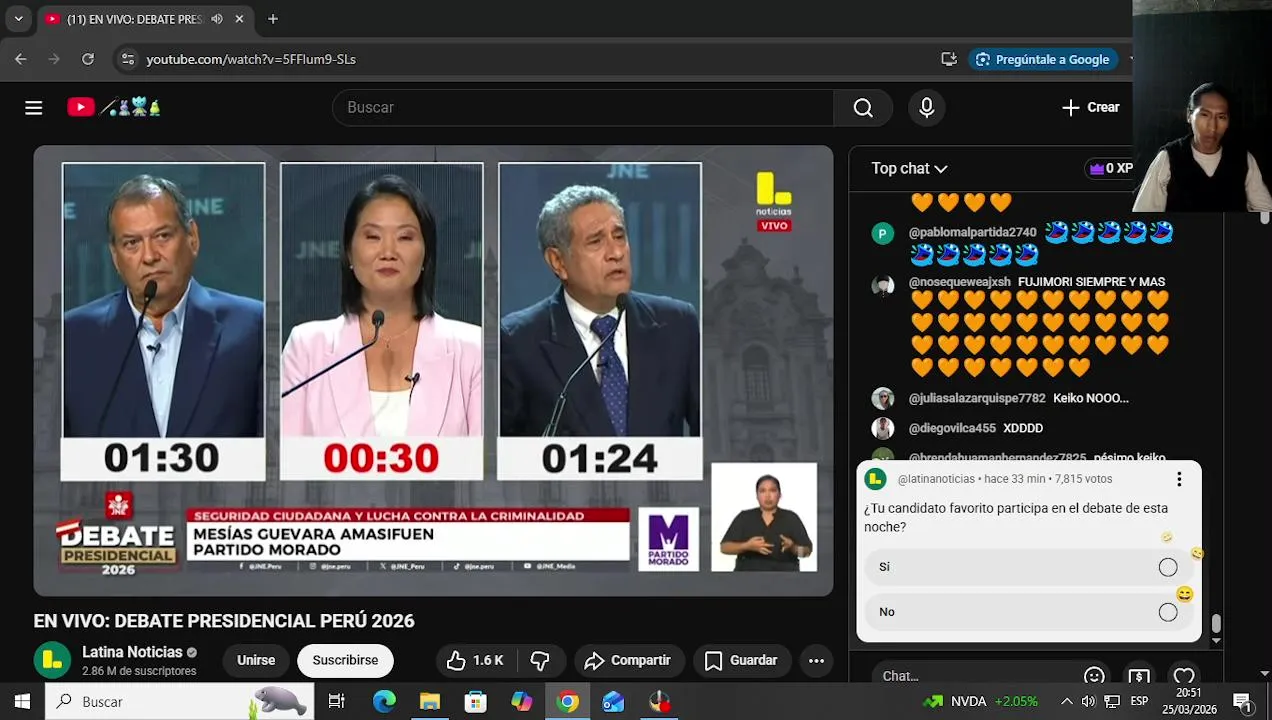Switch to Chrome on taskbar

tap(568, 701)
